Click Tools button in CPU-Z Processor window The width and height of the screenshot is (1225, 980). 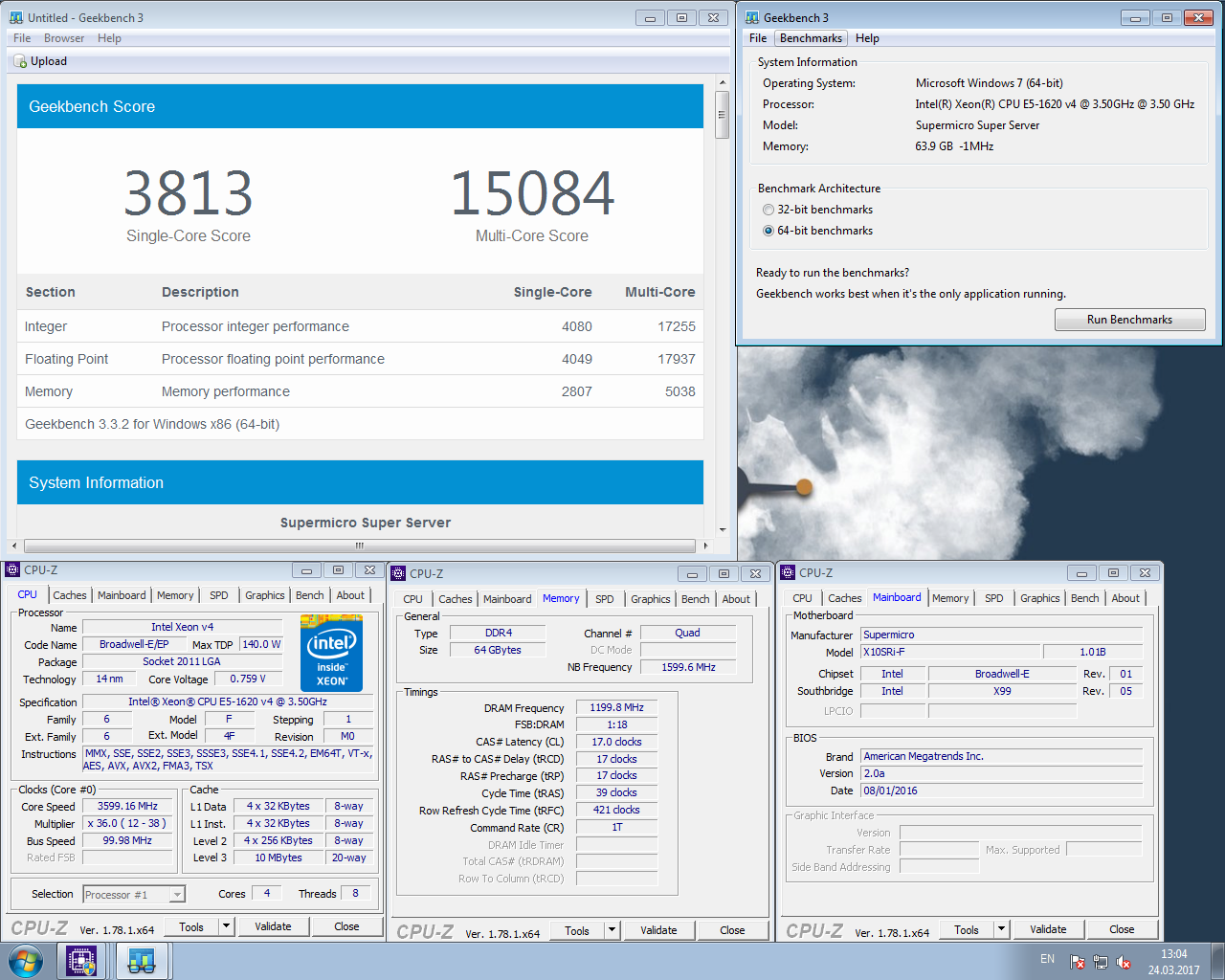191,926
